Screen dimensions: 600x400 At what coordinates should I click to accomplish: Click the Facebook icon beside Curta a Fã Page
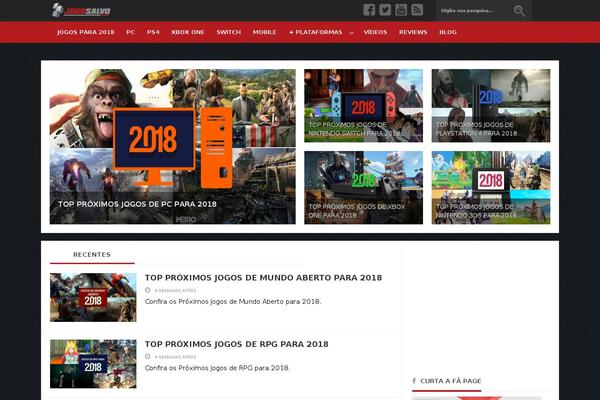click(x=414, y=381)
